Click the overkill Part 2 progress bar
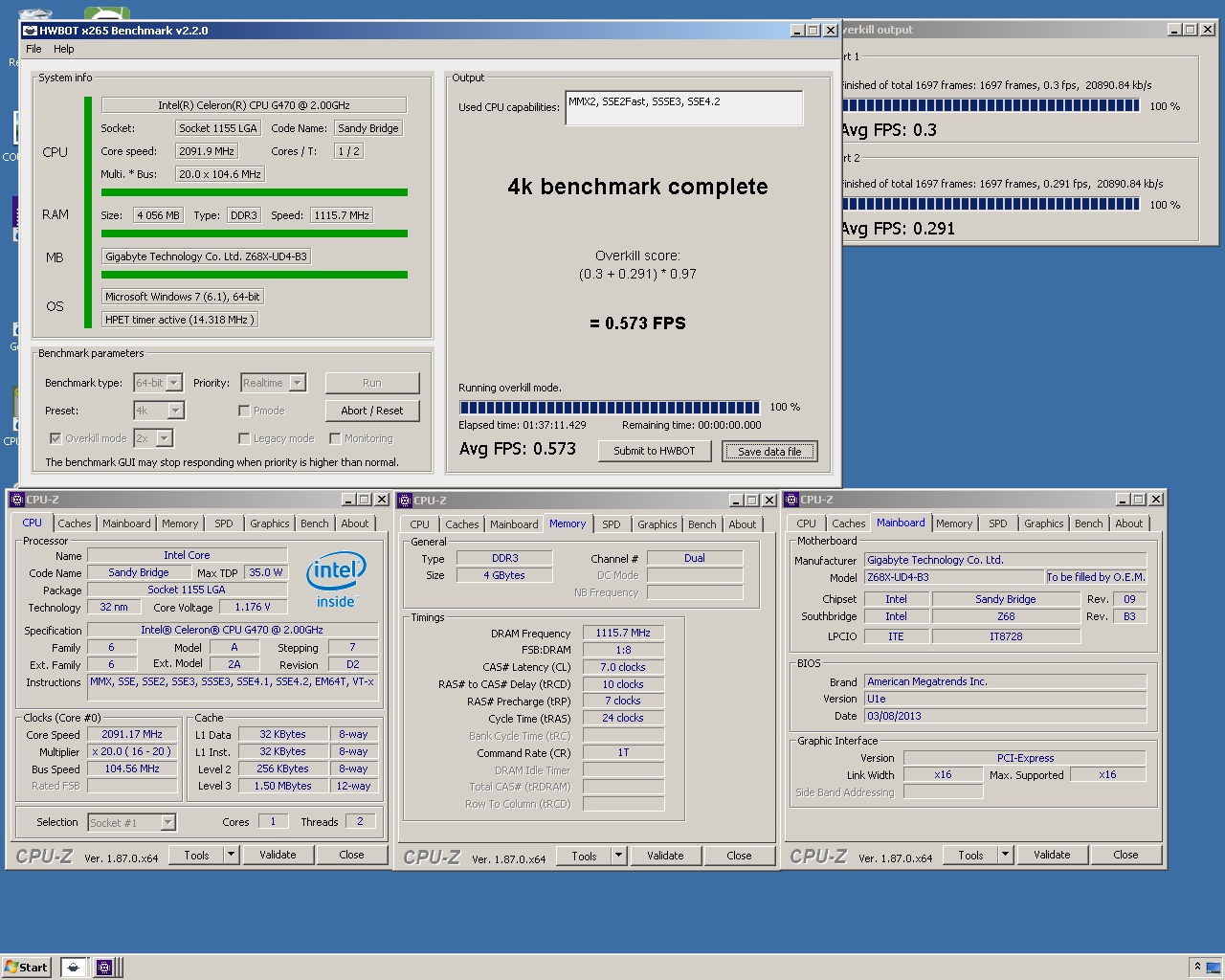Screen dimensions: 1225x980 (991, 204)
